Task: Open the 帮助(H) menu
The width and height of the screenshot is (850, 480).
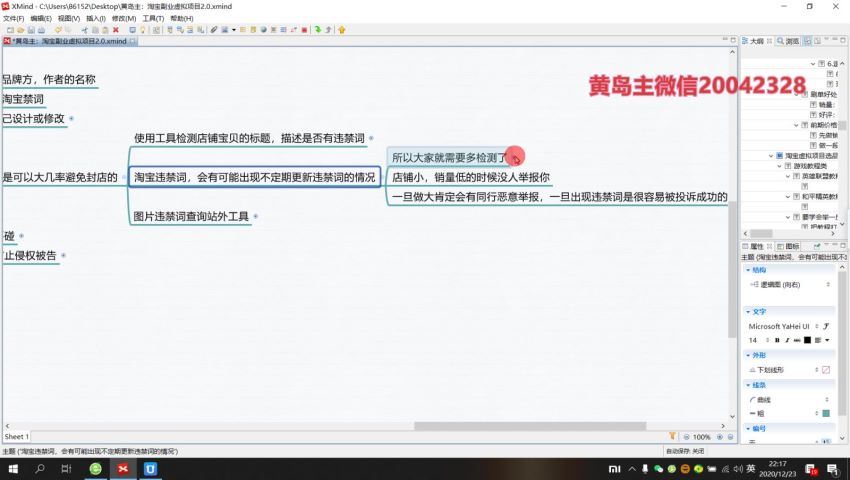Action: tap(182, 18)
